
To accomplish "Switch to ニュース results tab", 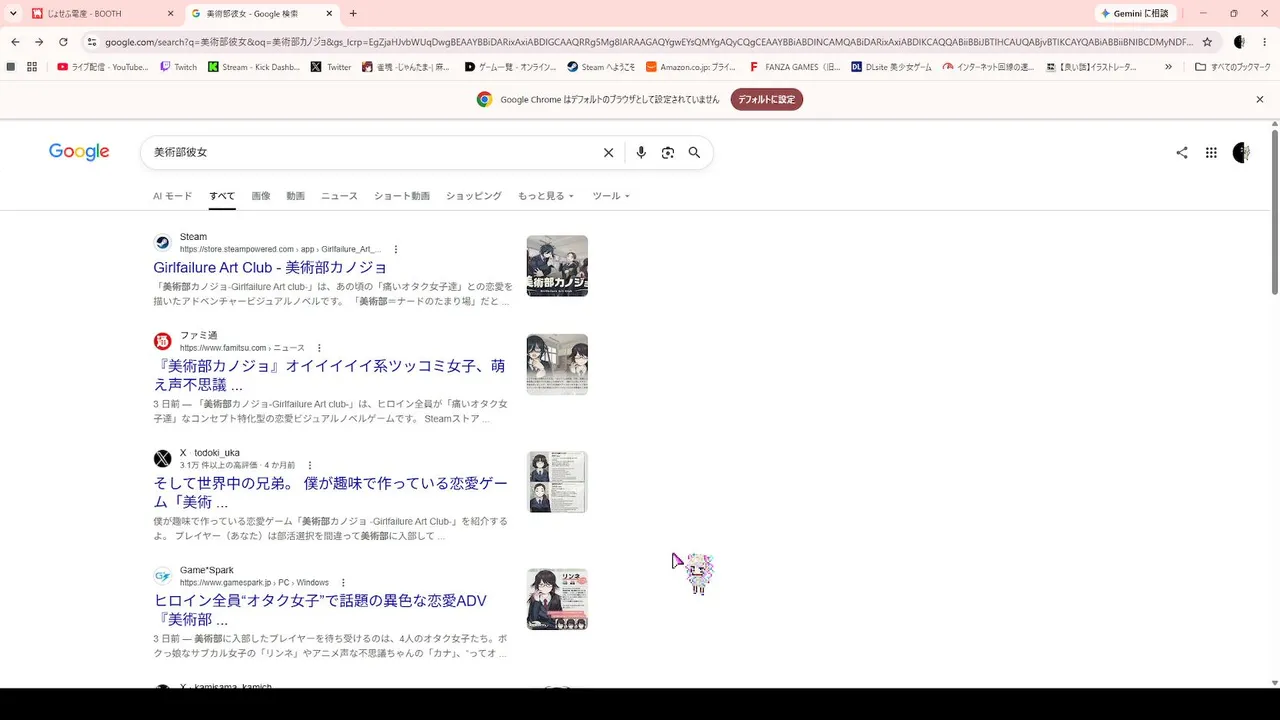I will 339,196.
